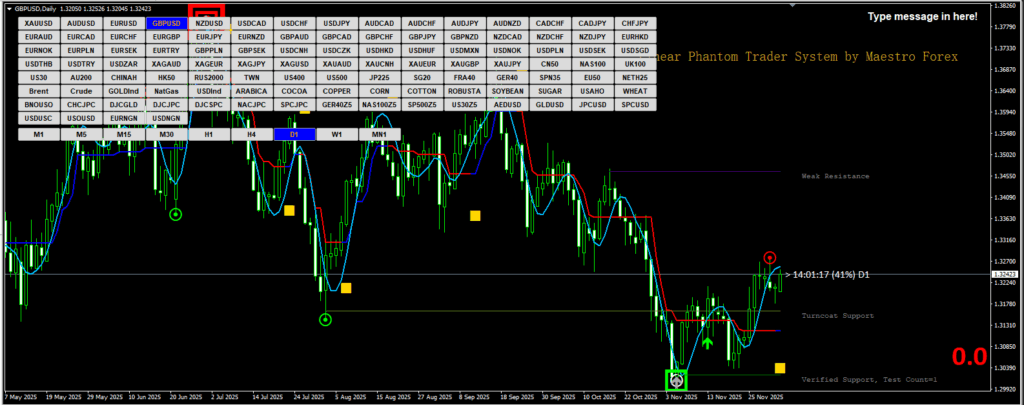Switch chart to USDJPY symbol
The width and height of the screenshot is (1024, 405).
tap(337, 23)
